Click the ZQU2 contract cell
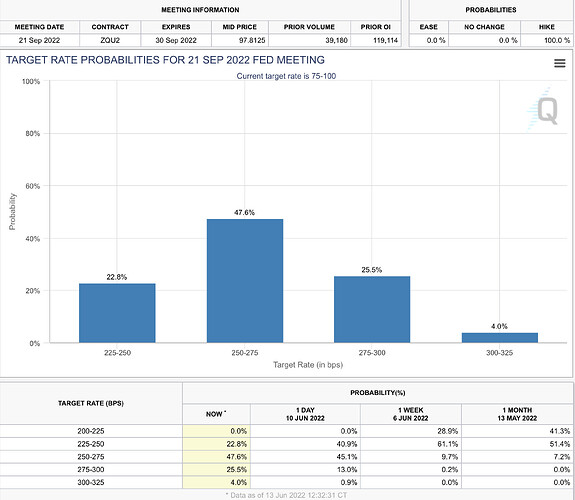This screenshot has height=500, width=575. tap(110, 40)
